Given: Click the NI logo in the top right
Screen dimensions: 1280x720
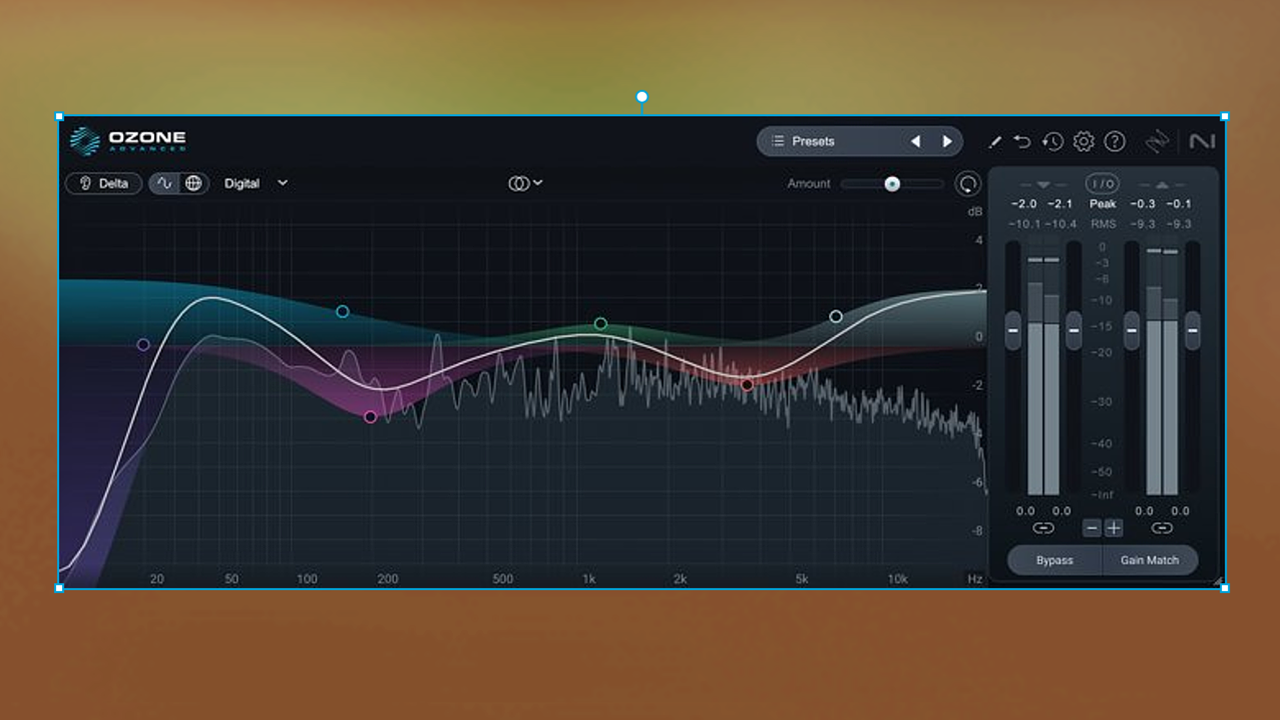Looking at the screenshot, I should (x=1203, y=141).
